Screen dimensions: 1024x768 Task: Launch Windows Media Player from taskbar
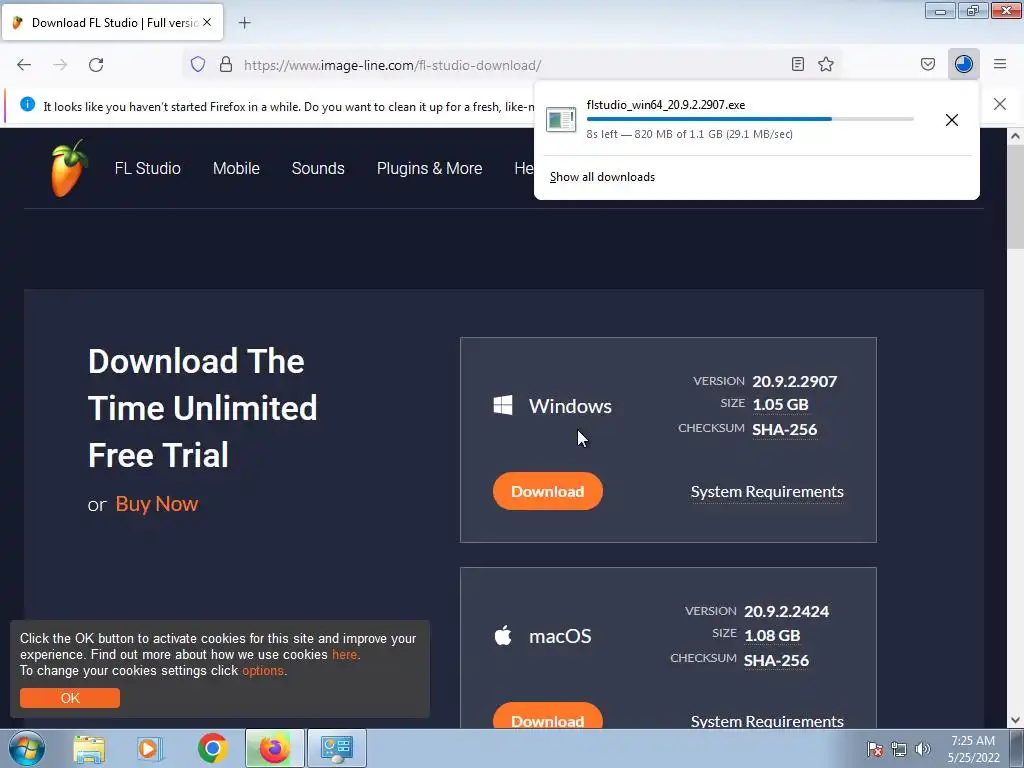click(150, 748)
